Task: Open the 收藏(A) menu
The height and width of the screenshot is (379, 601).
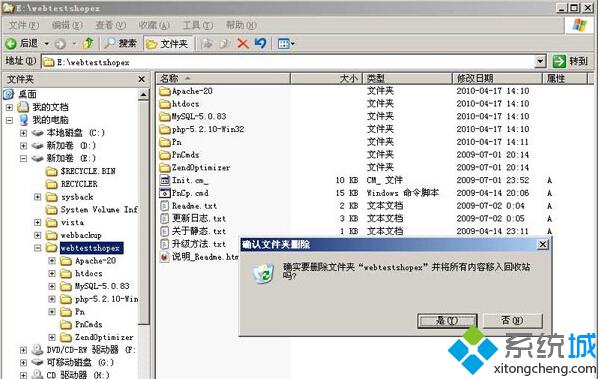Action: pos(154,25)
